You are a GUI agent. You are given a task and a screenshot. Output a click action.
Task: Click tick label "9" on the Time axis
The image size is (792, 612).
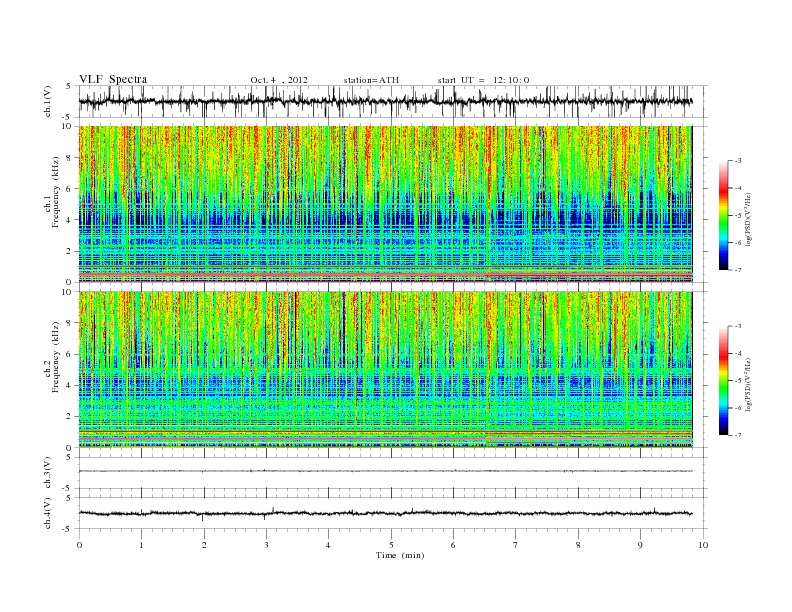point(640,545)
